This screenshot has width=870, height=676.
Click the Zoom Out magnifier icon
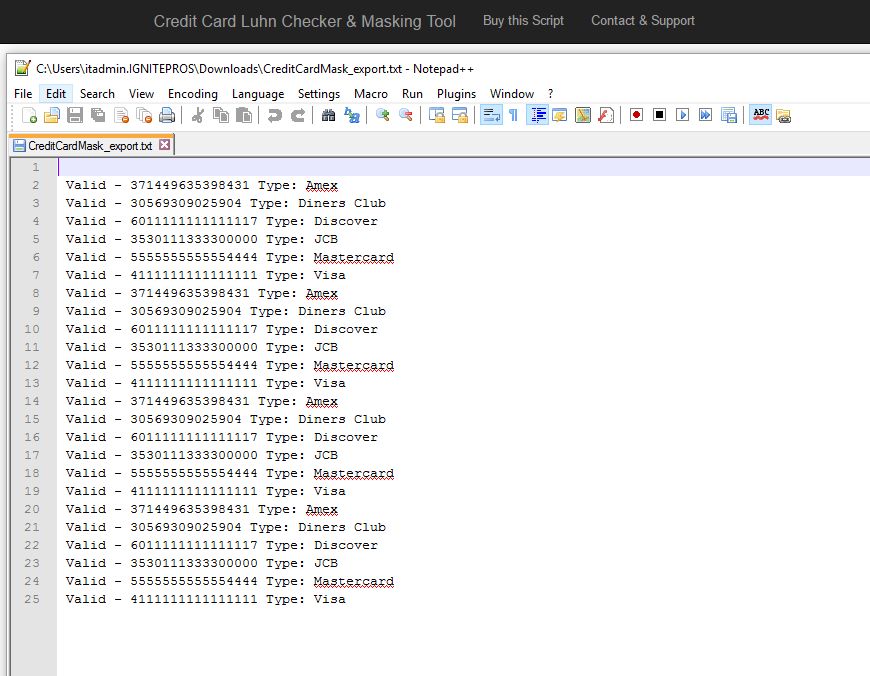406,115
